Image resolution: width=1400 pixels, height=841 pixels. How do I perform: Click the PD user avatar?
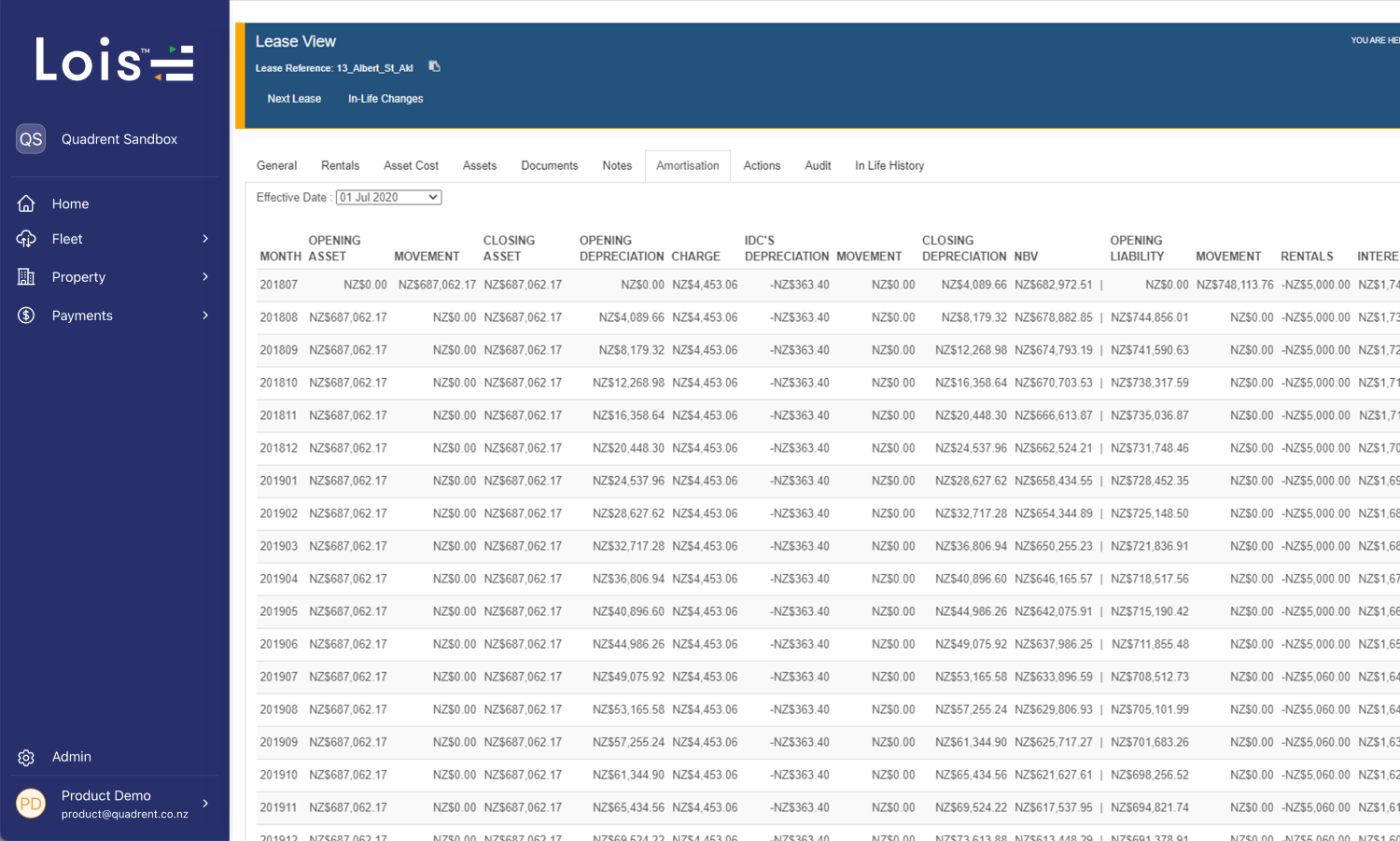coord(31,803)
